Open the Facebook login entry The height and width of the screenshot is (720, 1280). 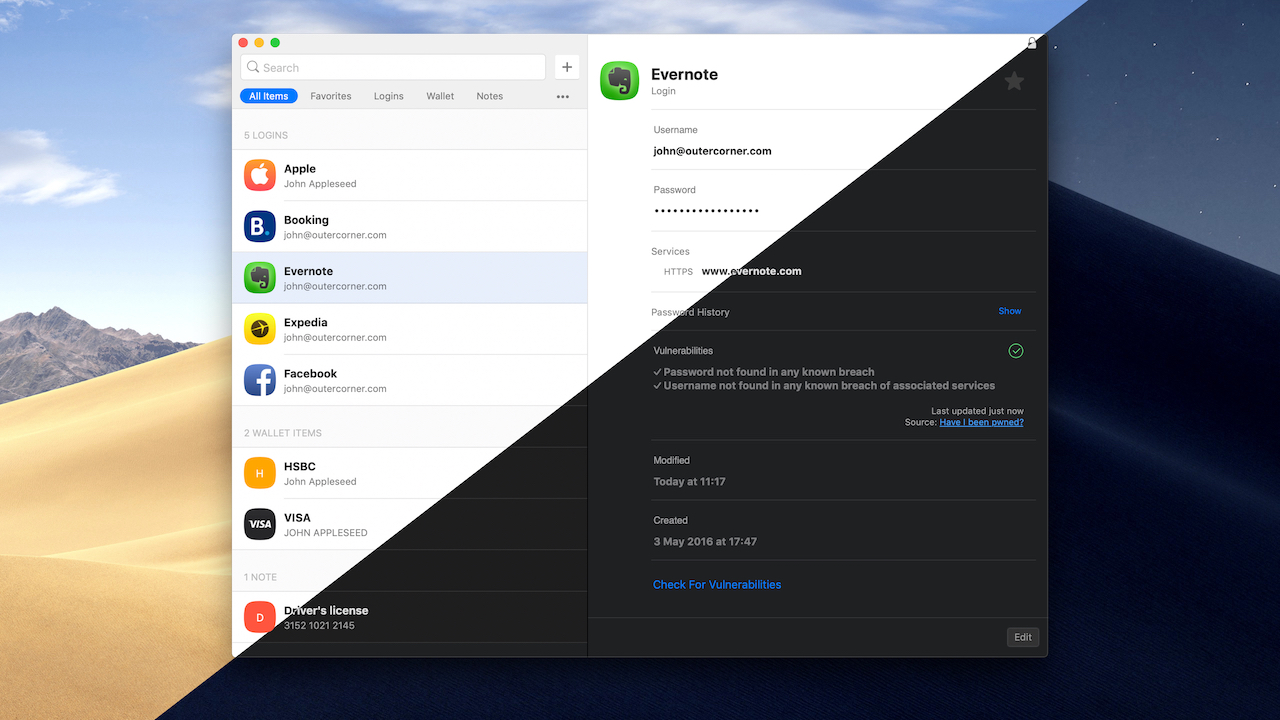410,380
